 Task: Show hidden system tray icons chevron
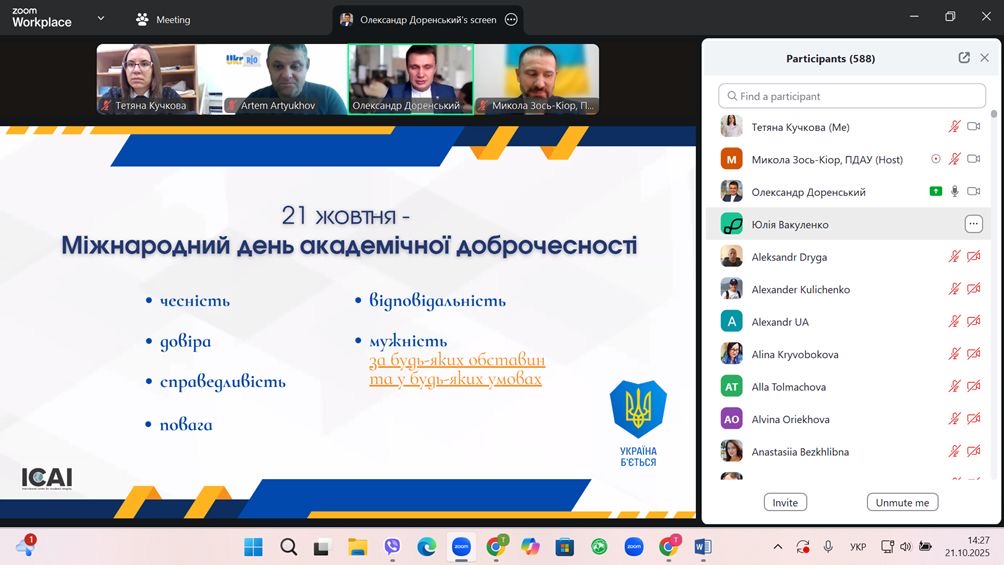click(778, 547)
